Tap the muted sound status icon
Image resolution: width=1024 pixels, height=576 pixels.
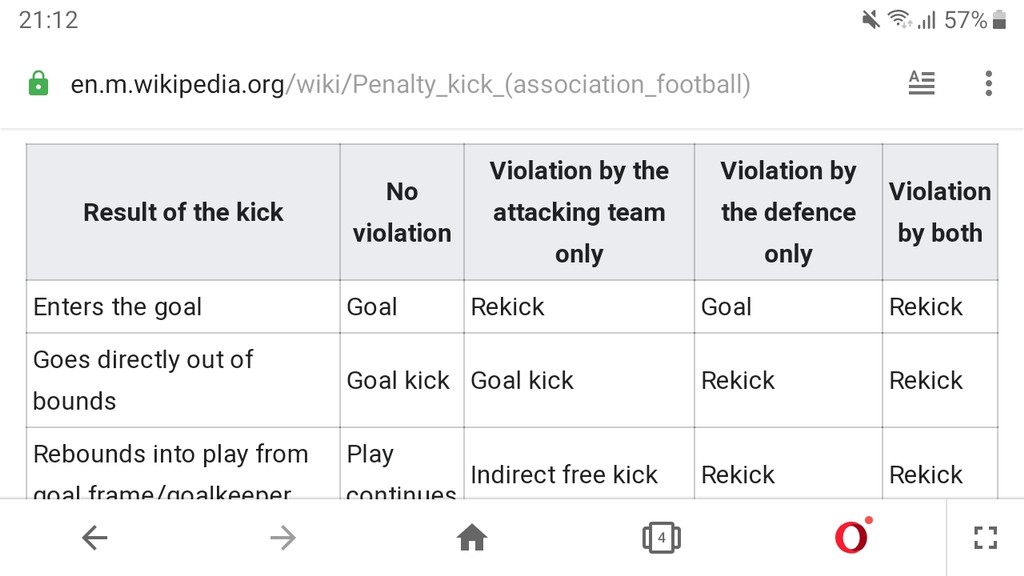[871, 20]
